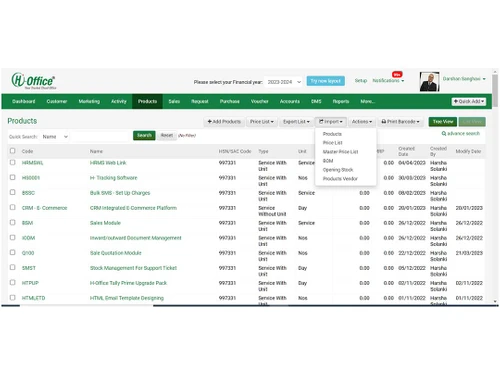The image size is (500, 375).
Task: Open Stock Management For Support Ticket product
Action: click(133, 268)
